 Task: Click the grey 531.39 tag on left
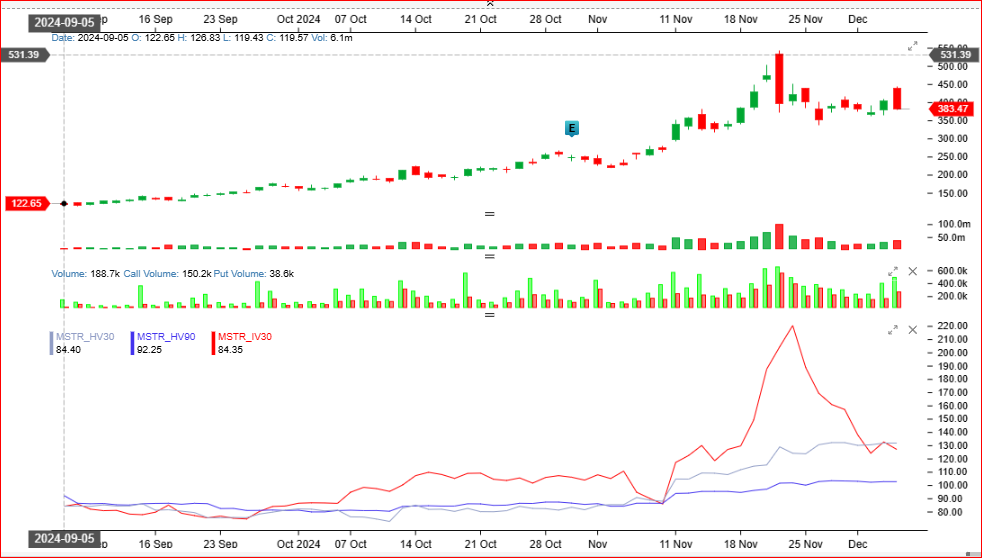point(24,54)
